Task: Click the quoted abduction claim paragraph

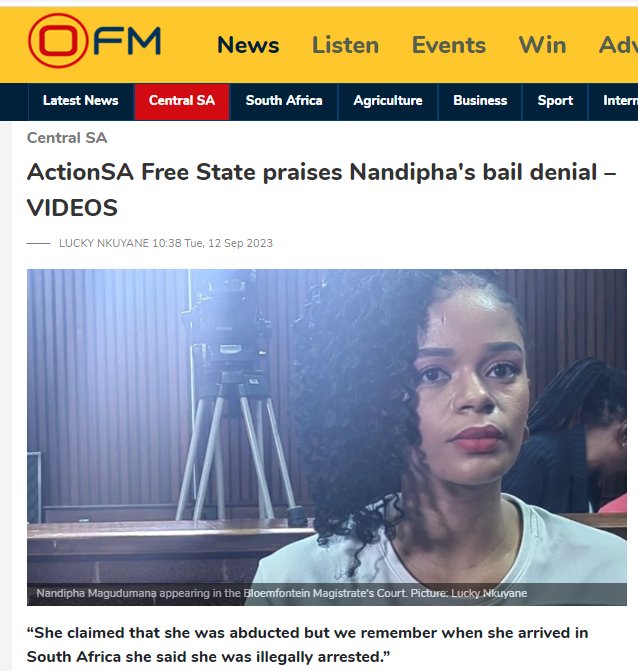Action: (x=307, y=644)
